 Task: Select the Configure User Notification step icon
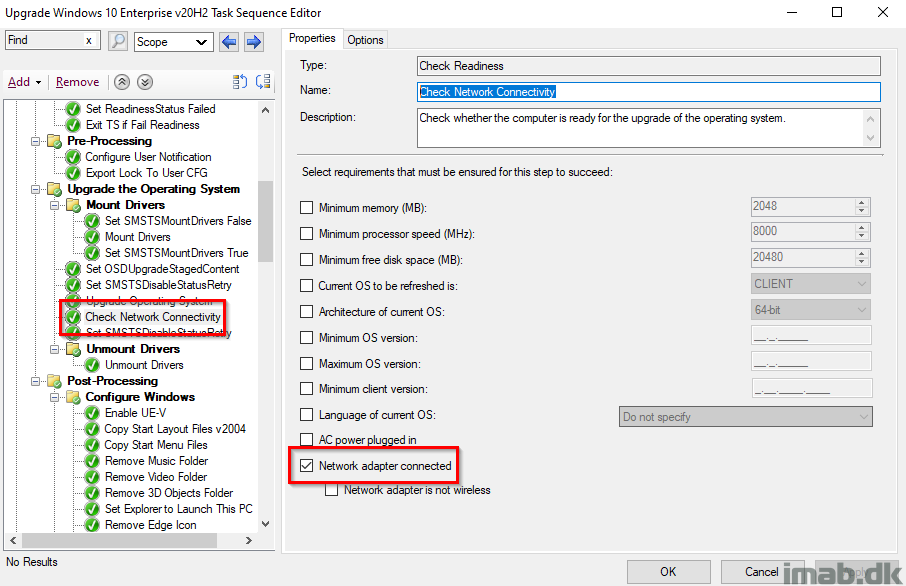[73, 157]
